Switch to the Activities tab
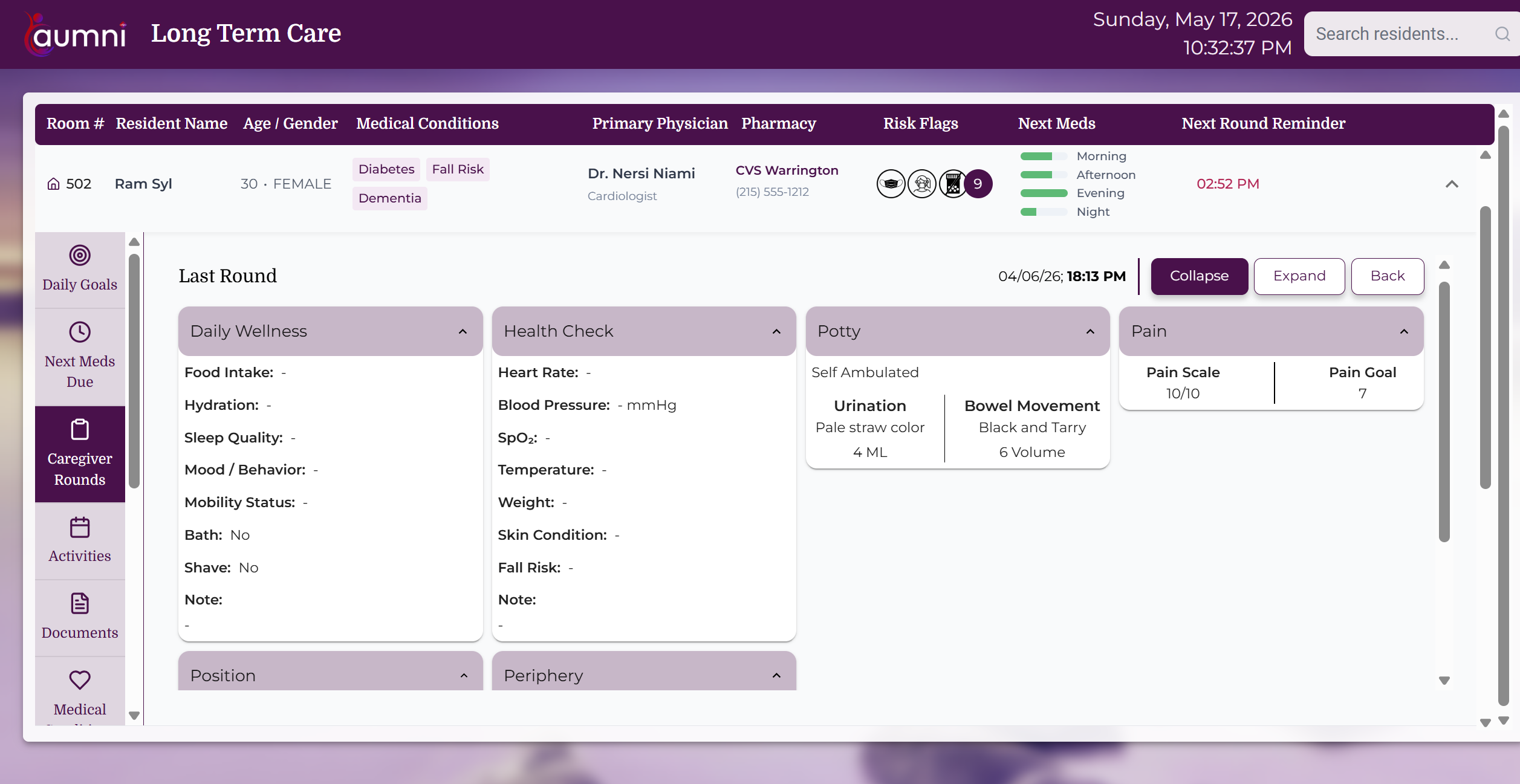The image size is (1520, 784). 80,541
